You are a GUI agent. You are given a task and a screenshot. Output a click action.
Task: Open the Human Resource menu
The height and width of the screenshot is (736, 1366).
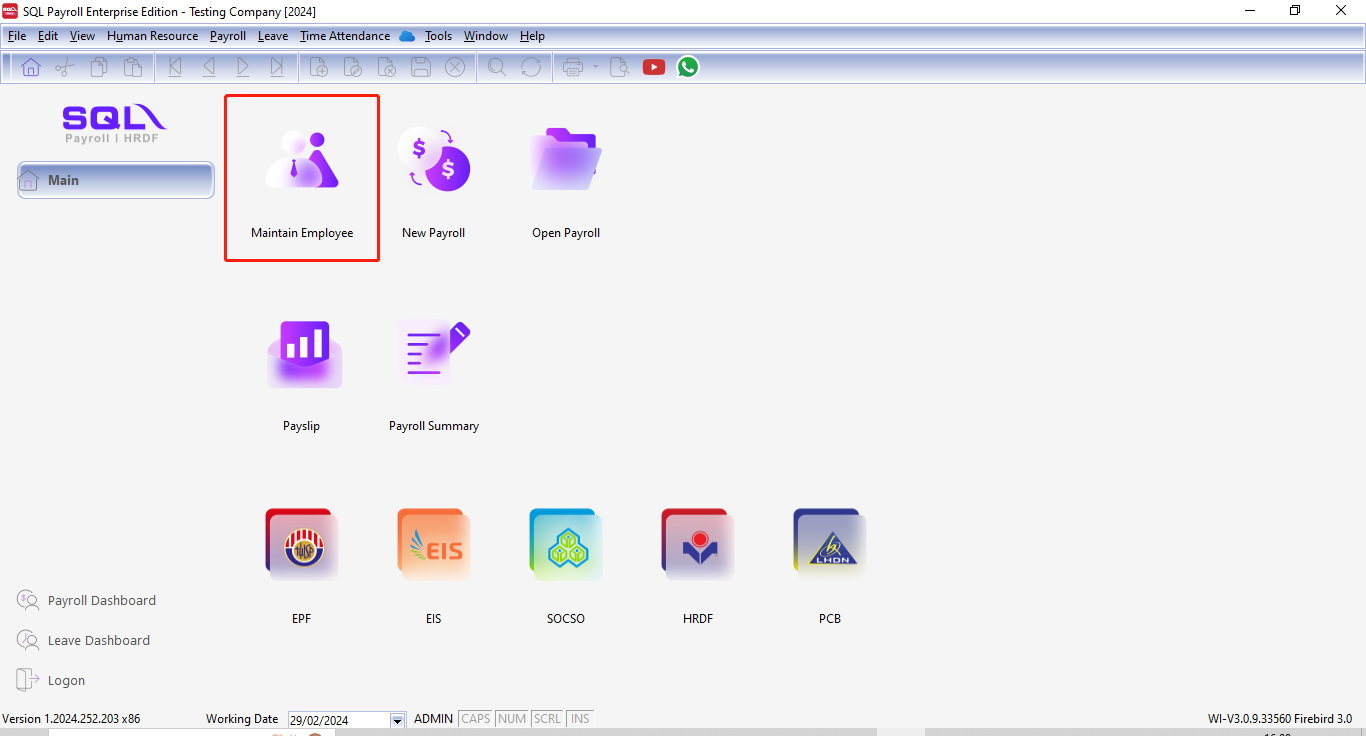tap(152, 36)
